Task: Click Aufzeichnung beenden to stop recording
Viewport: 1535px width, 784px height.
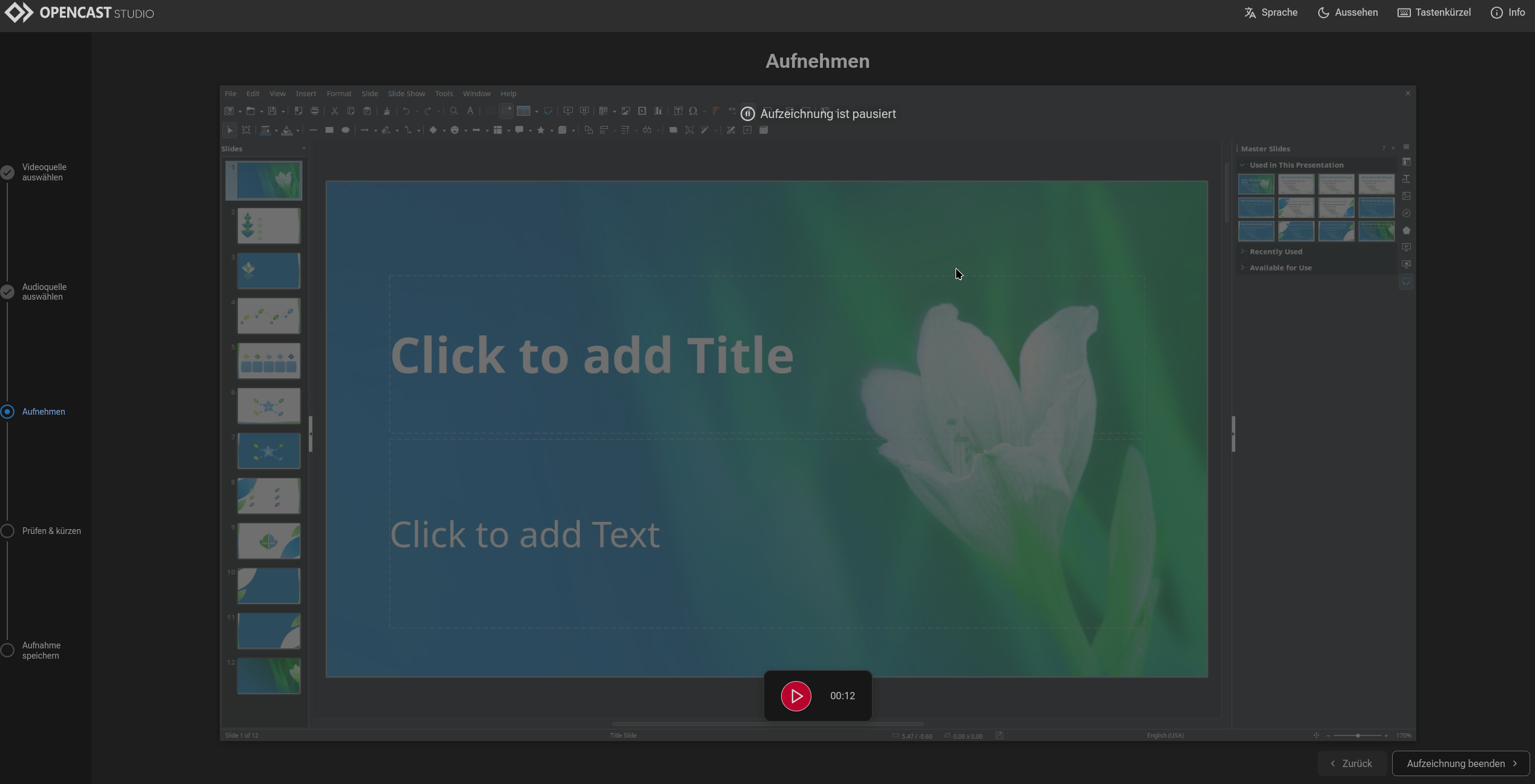Action: pyautogui.click(x=1460, y=763)
